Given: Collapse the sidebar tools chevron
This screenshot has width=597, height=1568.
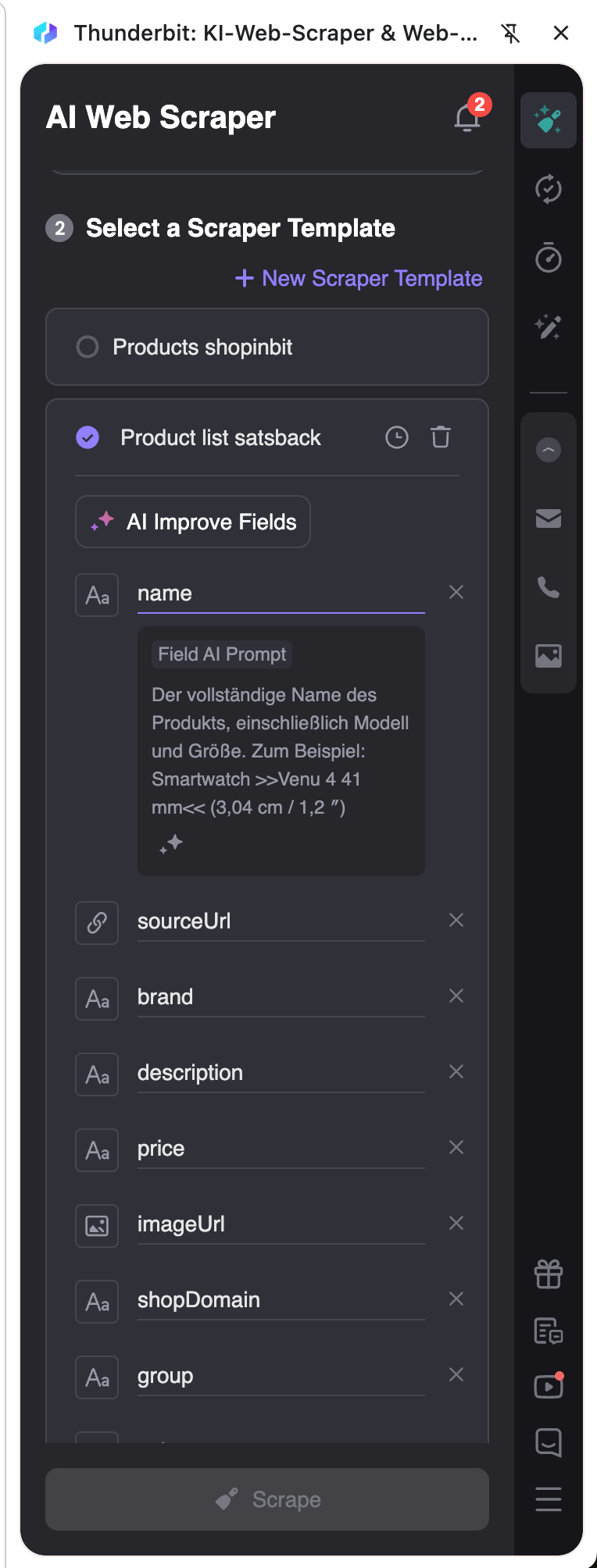Looking at the screenshot, I should point(549,450).
